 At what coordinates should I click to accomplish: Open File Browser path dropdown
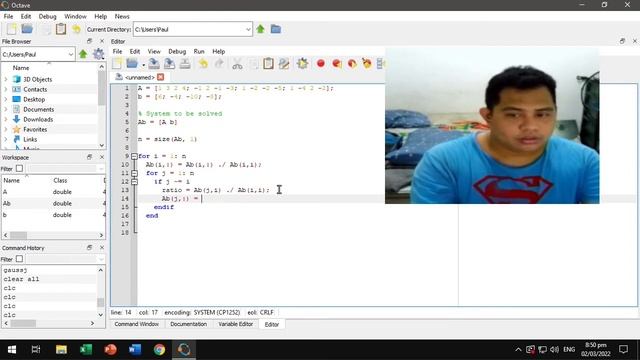pos(71,54)
